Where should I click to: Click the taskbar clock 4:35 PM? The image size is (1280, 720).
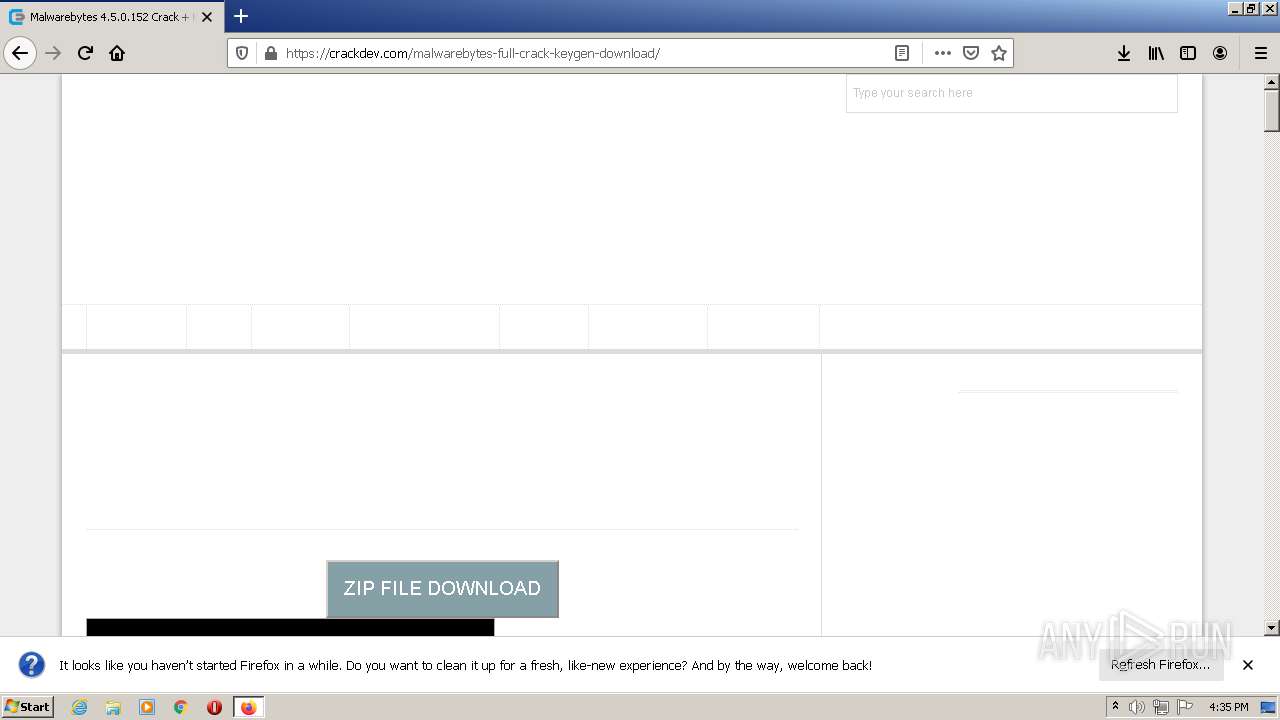point(1229,707)
